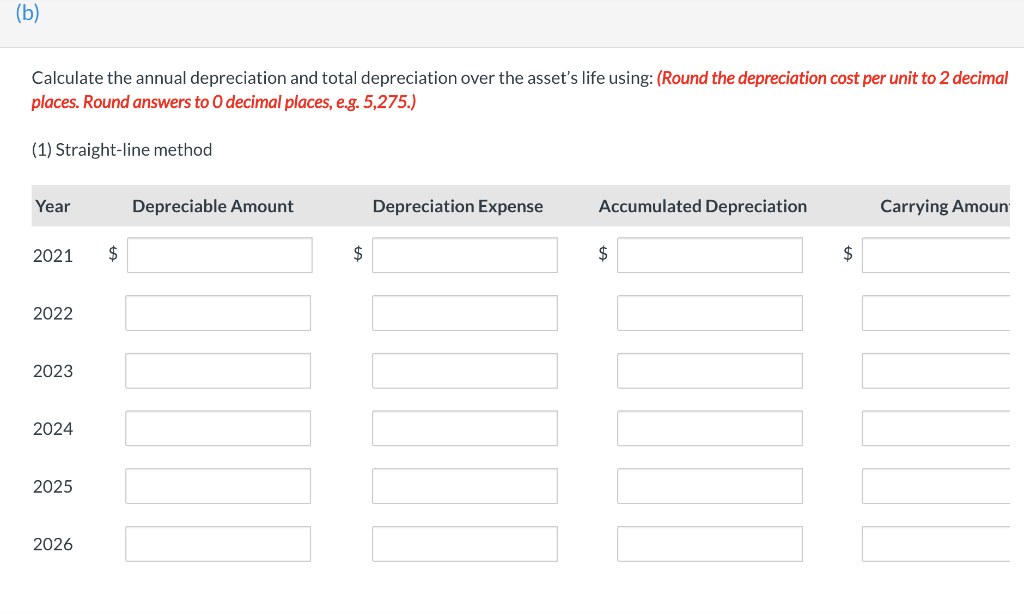This screenshot has width=1024, height=614.
Task: Click the (b) section header label
Action: pos(27,12)
